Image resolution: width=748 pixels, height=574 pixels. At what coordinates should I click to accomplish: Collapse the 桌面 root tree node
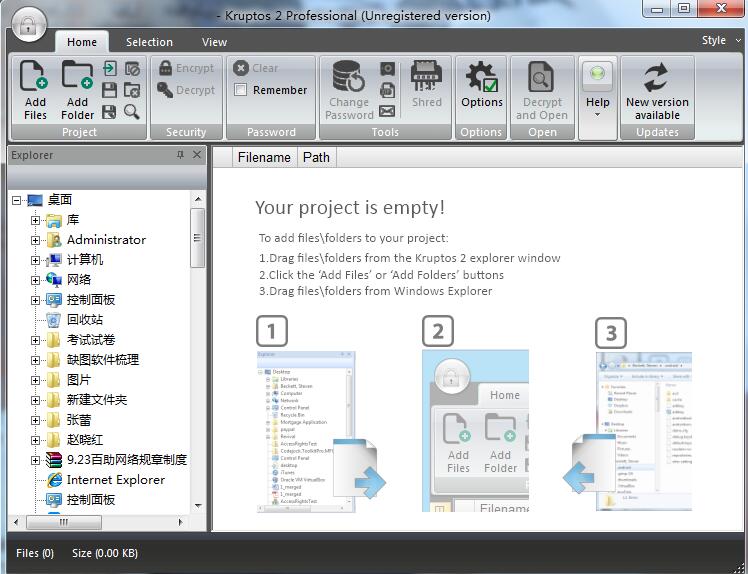[17, 200]
